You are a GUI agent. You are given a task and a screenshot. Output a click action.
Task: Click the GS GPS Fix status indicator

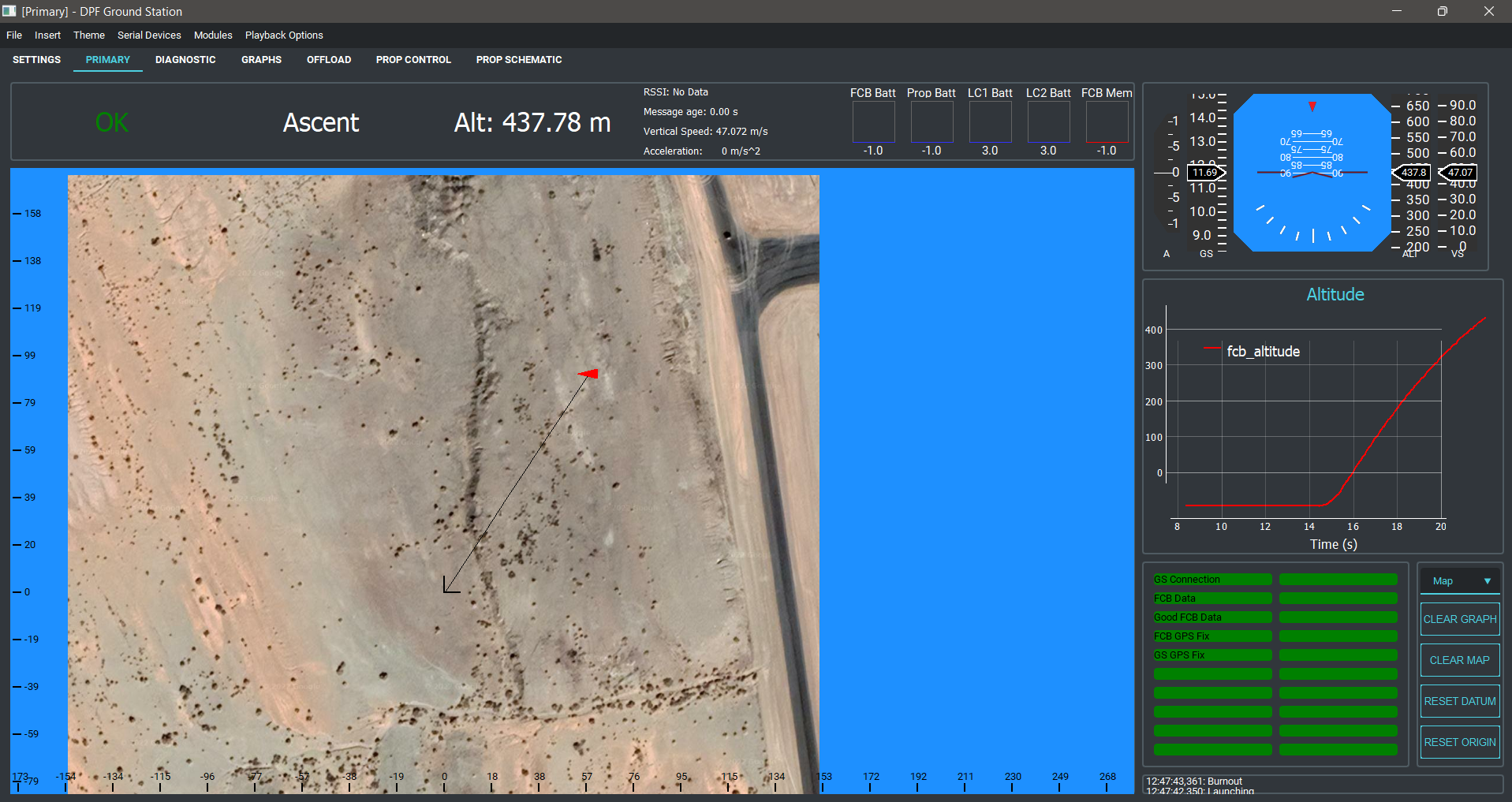tap(1212, 655)
